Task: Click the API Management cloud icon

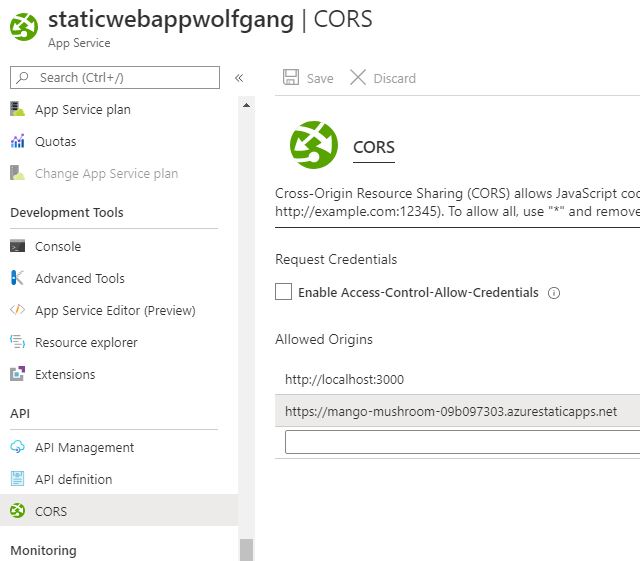Action: [x=17, y=447]
